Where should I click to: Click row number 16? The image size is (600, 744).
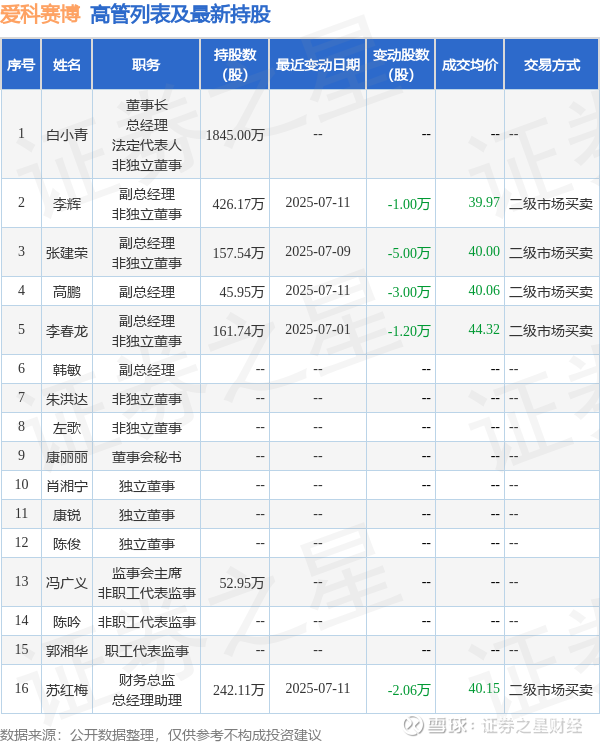[x=21, y=688]
